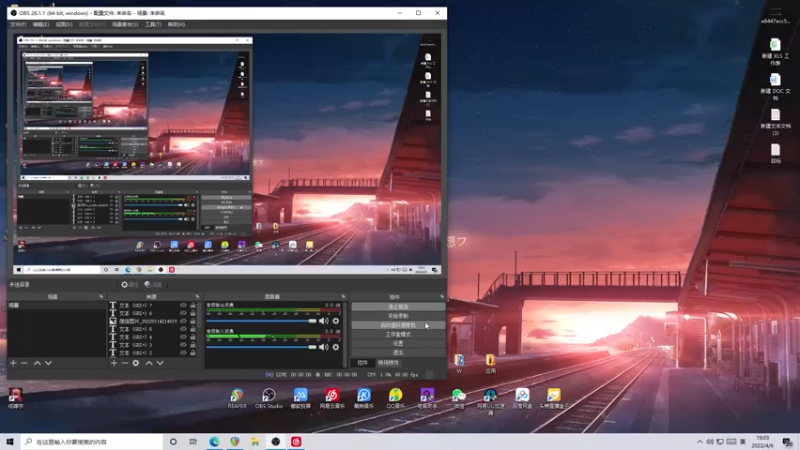Image resolution: width=800 pixels, height=450 pixels.
Task: Show hidden system tray icons chevron
Action: tap(699, 442)
